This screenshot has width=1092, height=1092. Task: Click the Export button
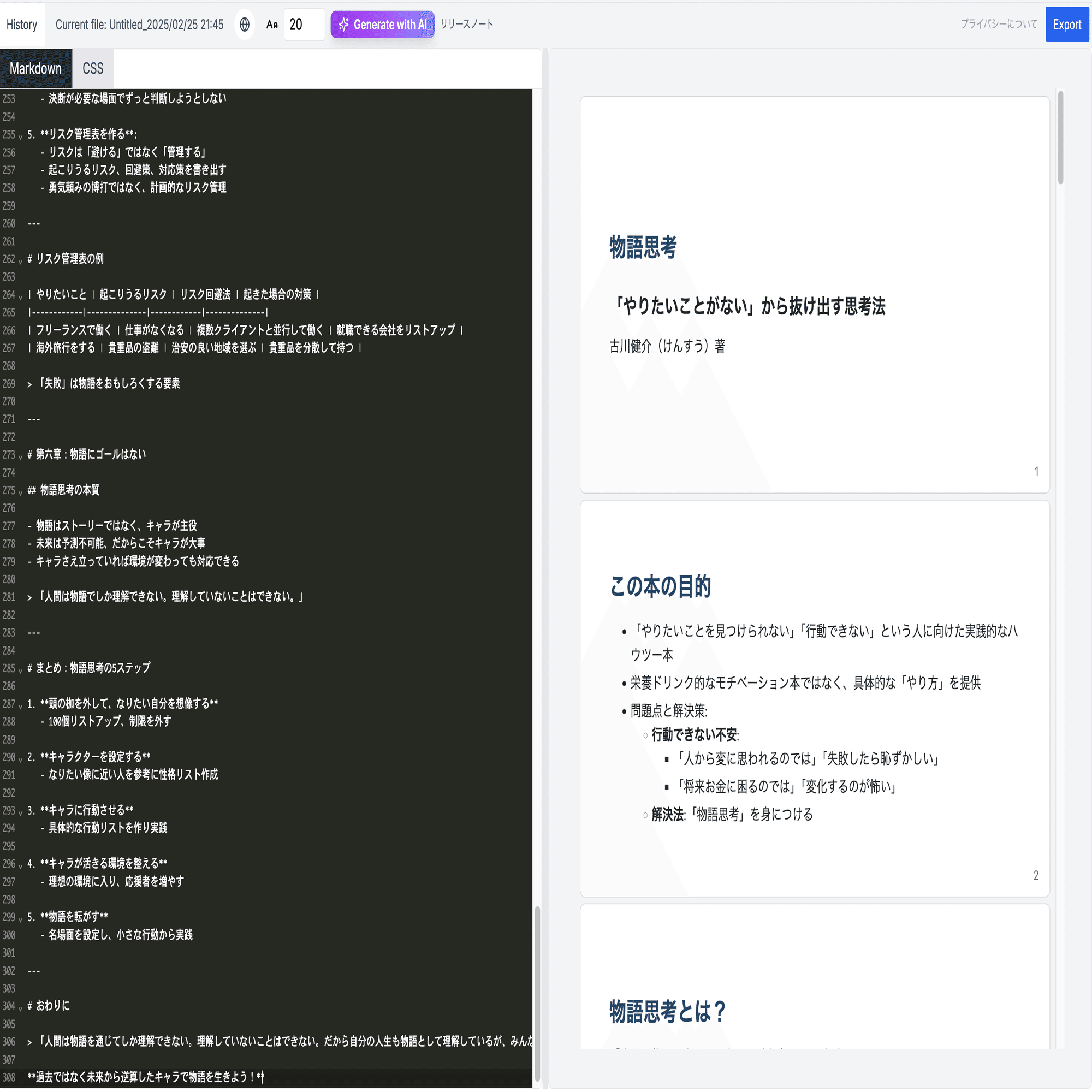(1066, 25)
